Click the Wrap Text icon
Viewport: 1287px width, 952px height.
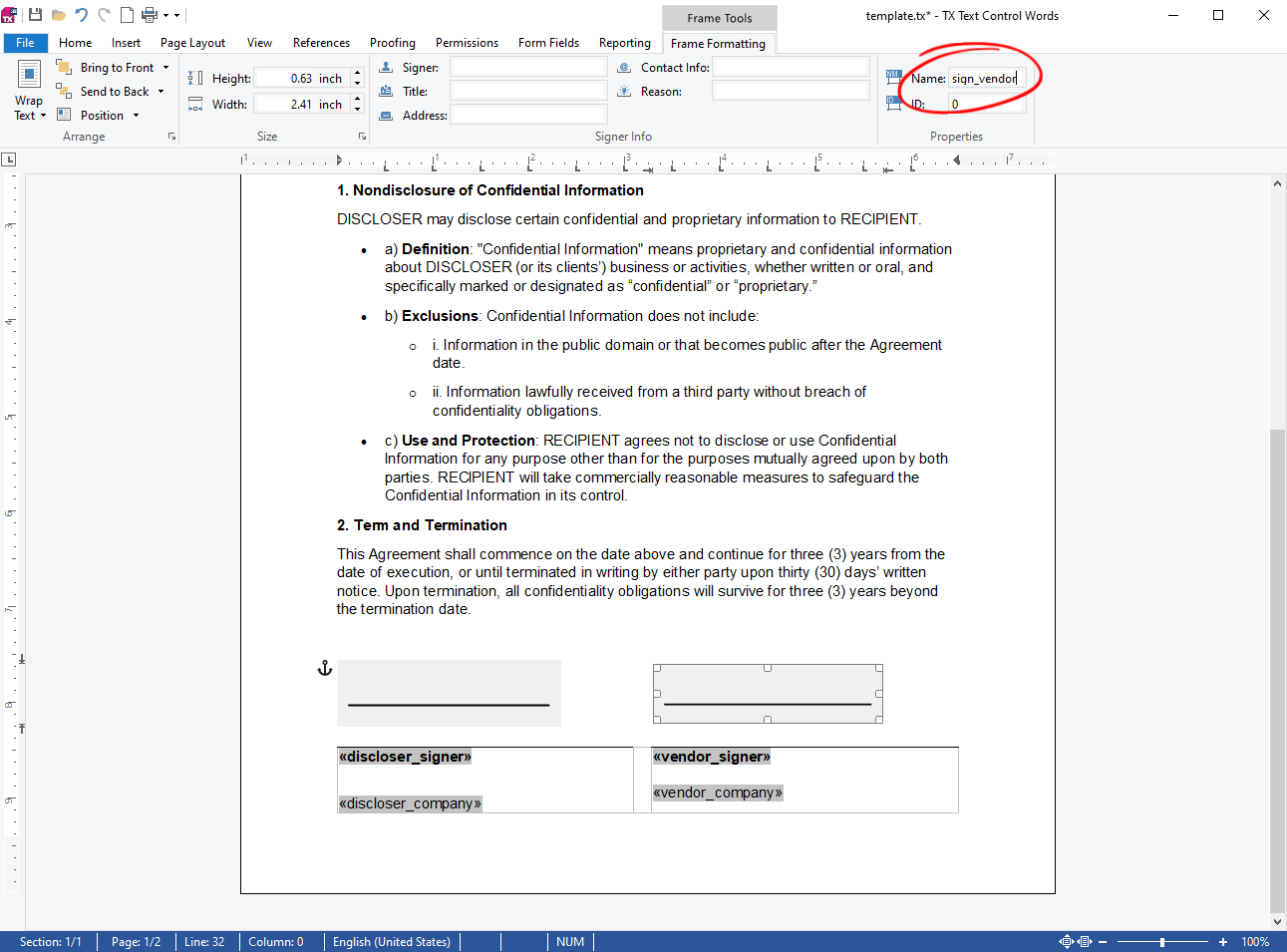click(x=29, y=75)
